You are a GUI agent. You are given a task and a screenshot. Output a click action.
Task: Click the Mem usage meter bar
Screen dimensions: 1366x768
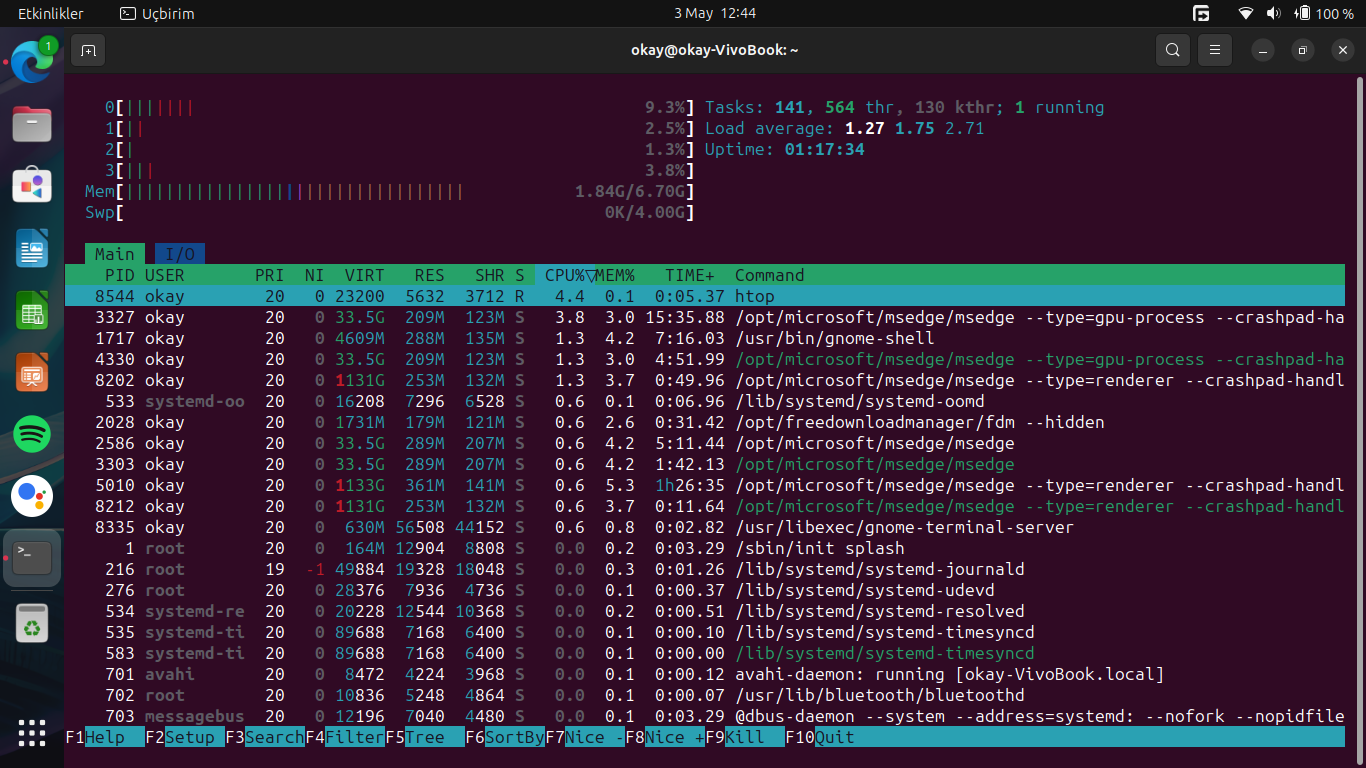[390, 191]
